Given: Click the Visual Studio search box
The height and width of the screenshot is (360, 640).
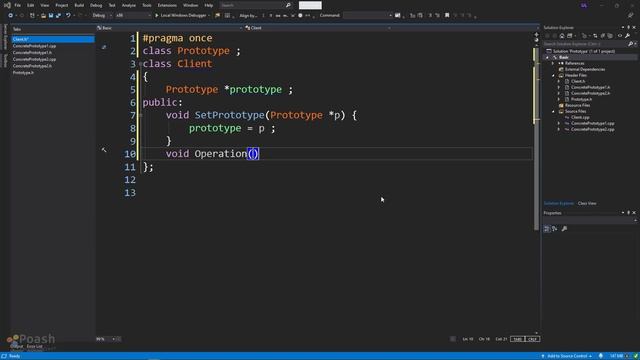Looking at the screenshot, I should 256,5.
